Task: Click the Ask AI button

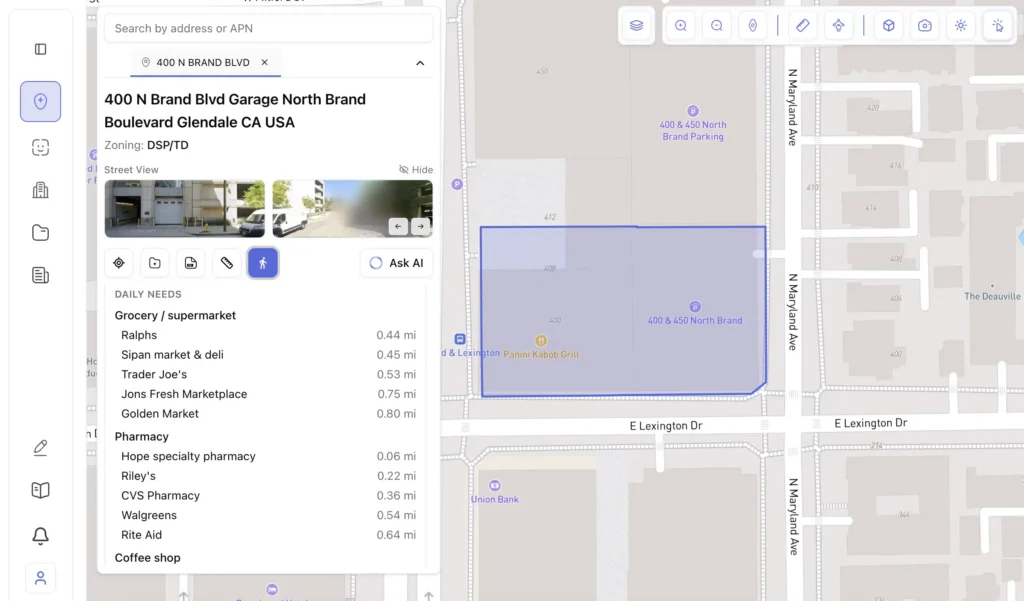Action: [x=396, y=263]
